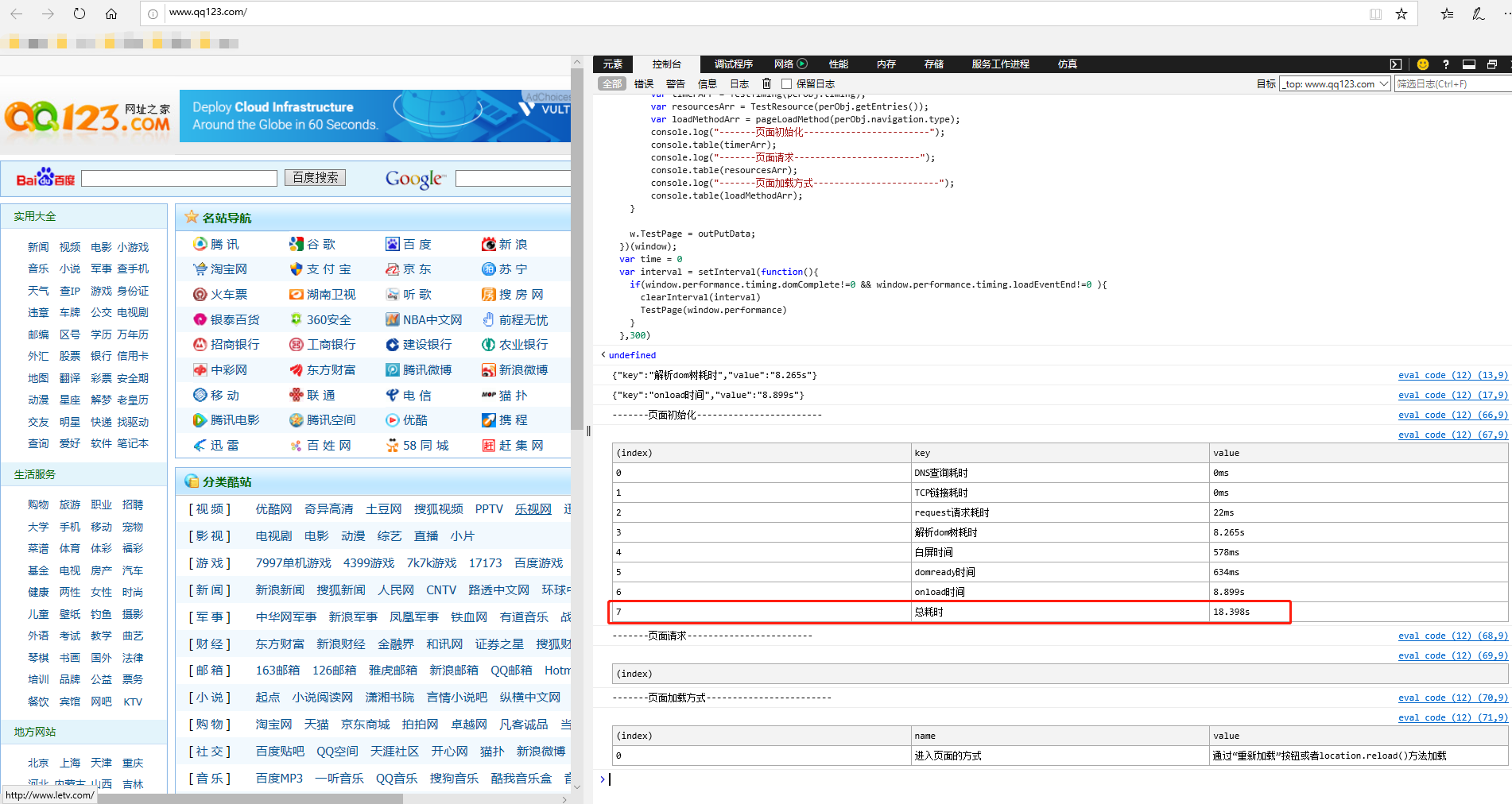This screenshot has width=1512, height=804.
Task: Click the console command input prompt
Action: tap(1057, 779)
